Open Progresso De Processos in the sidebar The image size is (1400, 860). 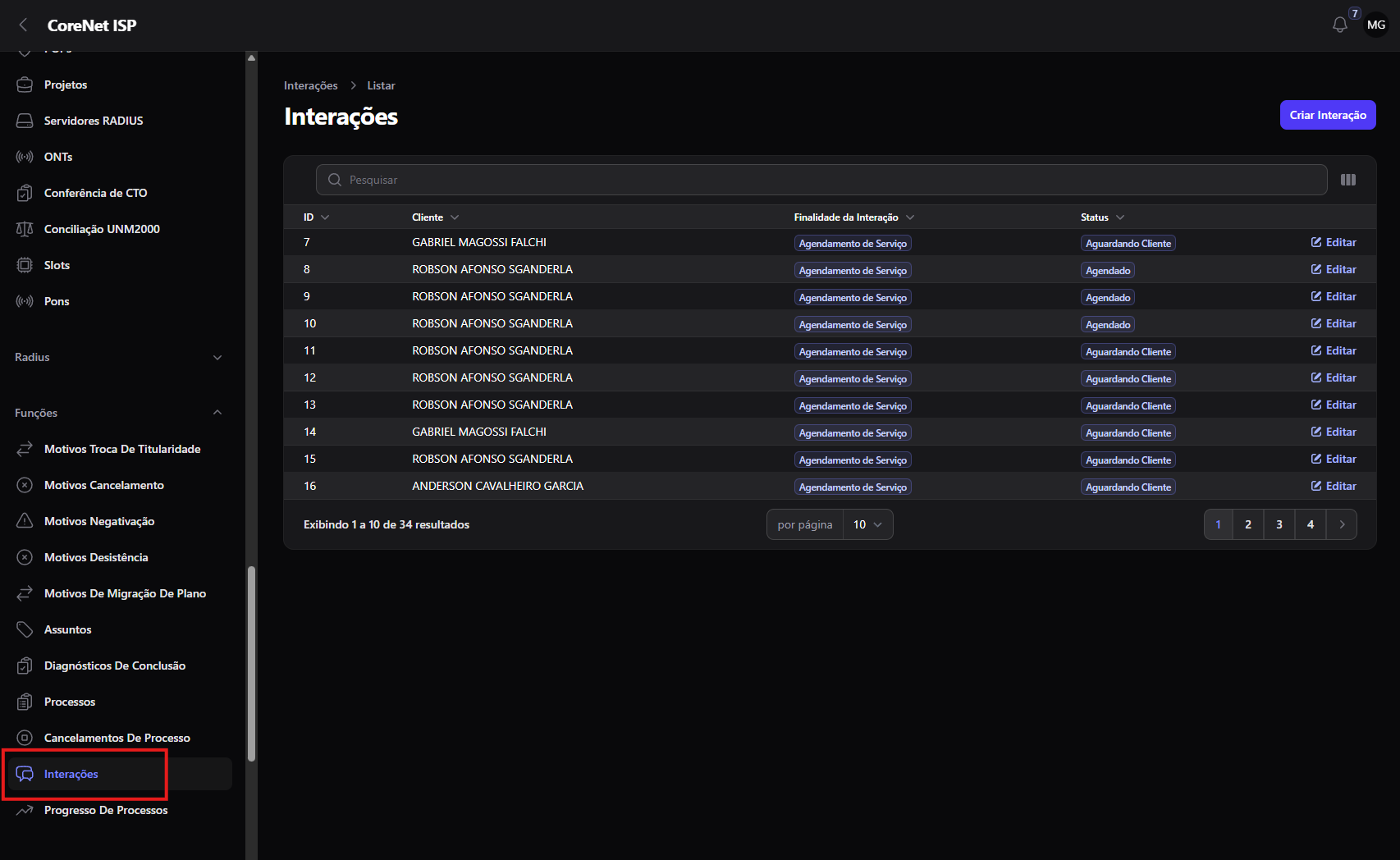point(106,810)
